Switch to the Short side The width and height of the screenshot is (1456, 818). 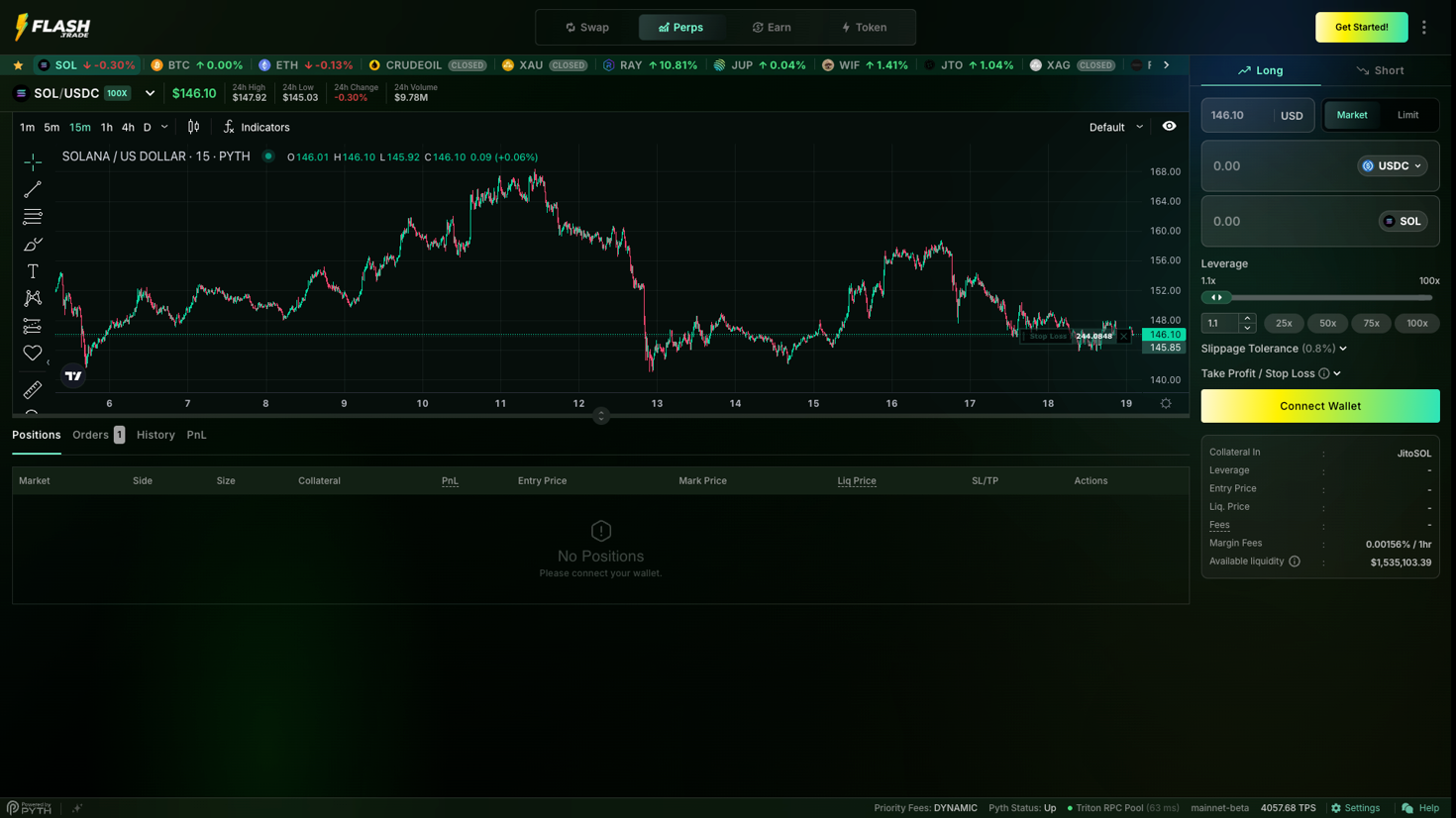click(1380, 70)
